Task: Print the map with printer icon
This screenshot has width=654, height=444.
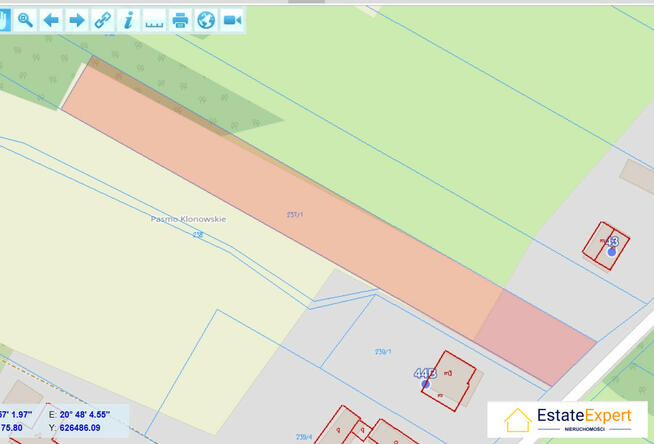Action: coord(180,20)
